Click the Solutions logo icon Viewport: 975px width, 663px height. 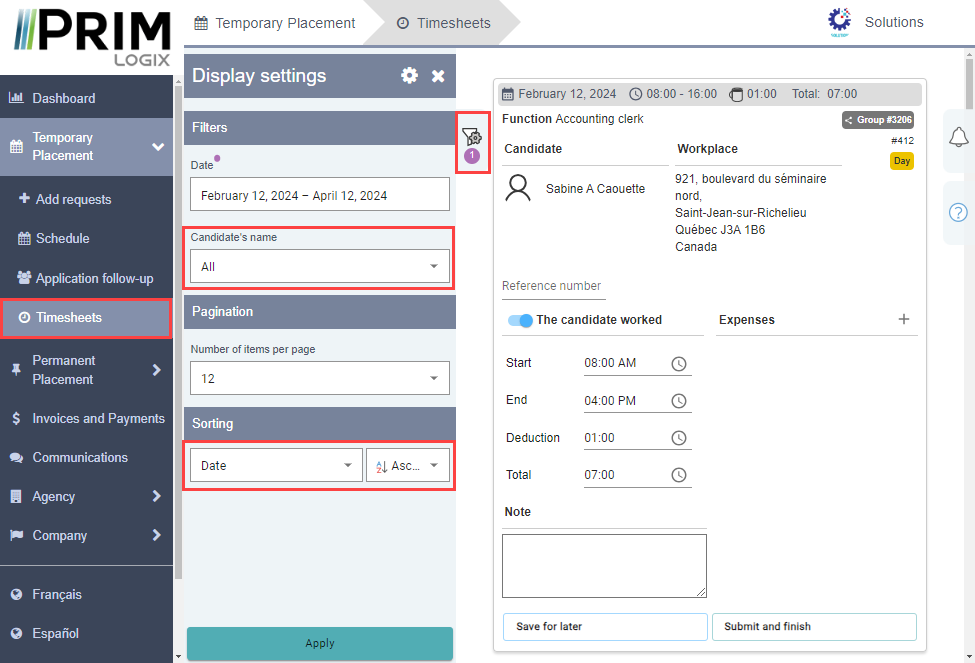coord(840,22)
